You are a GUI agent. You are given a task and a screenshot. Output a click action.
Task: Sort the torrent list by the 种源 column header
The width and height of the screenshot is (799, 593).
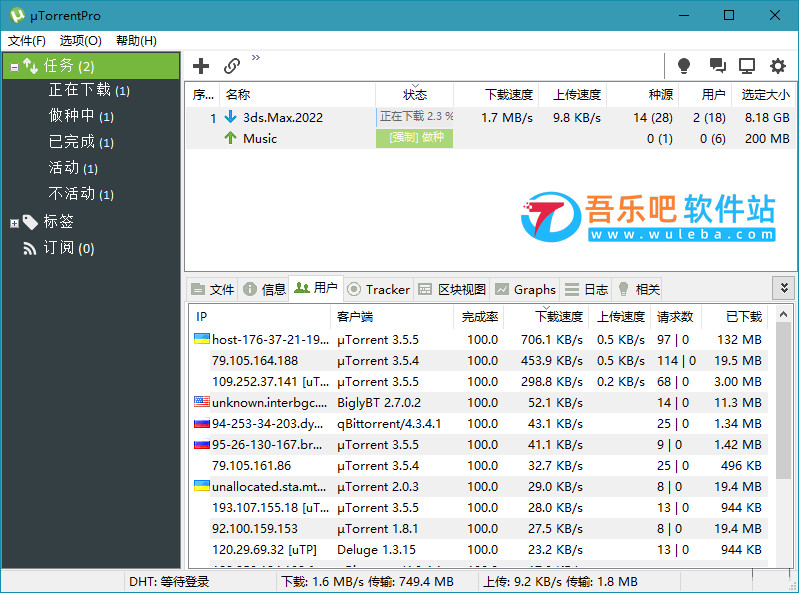click(643, 95)
